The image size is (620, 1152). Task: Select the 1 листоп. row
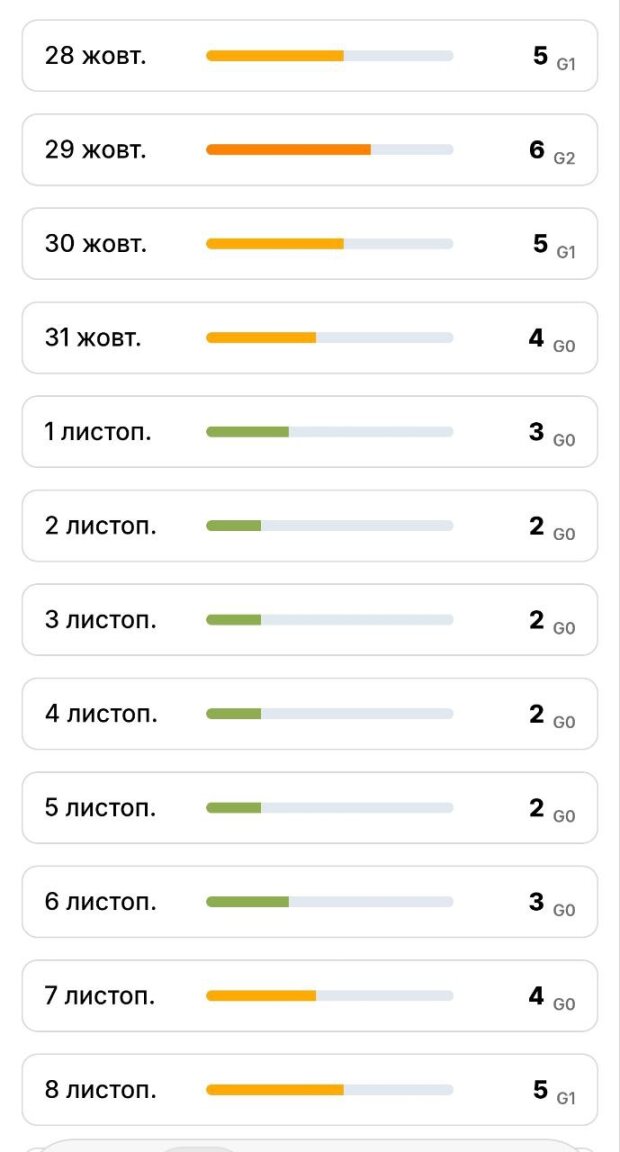click(309, 432)
